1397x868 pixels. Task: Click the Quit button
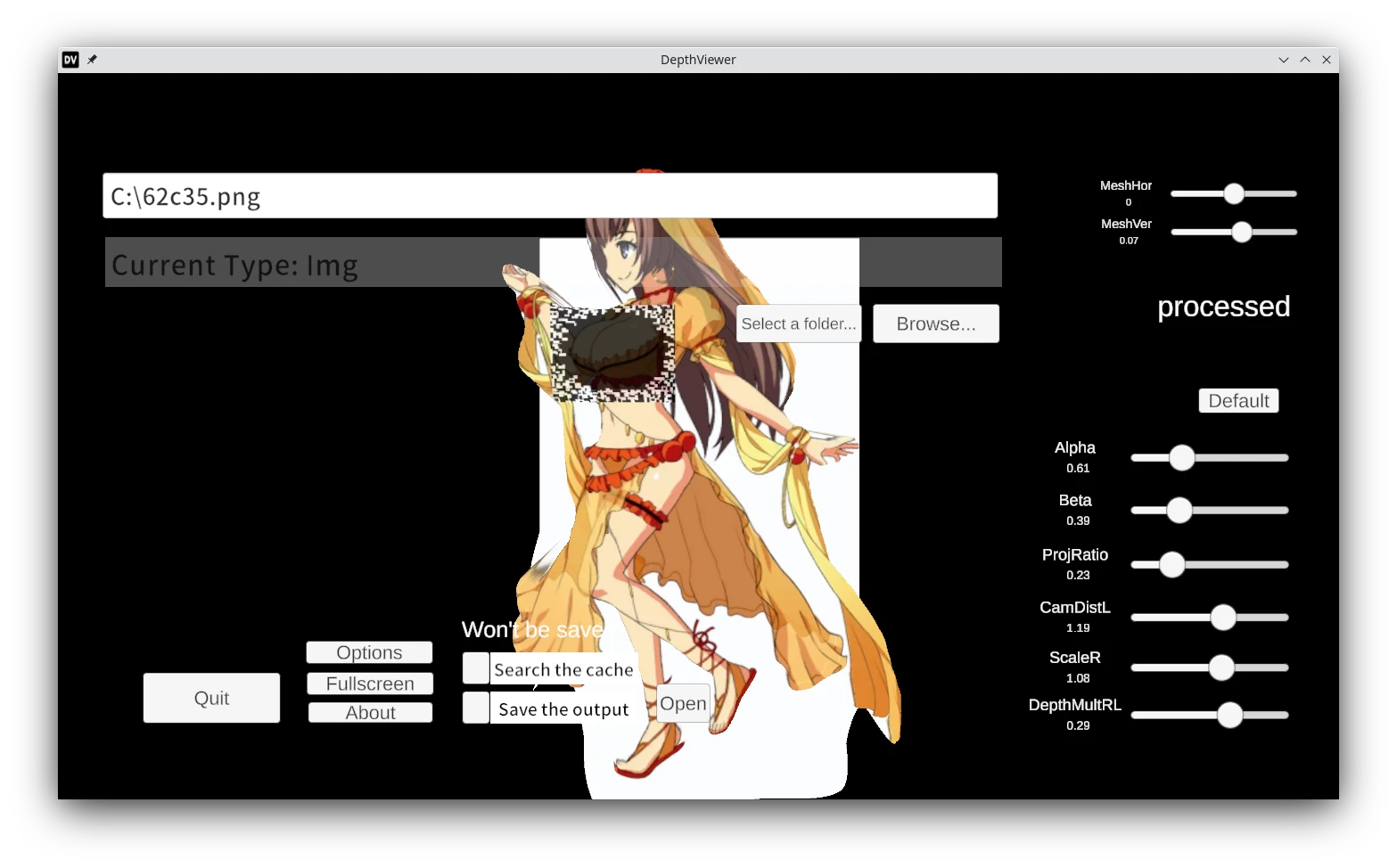point(211,698)
